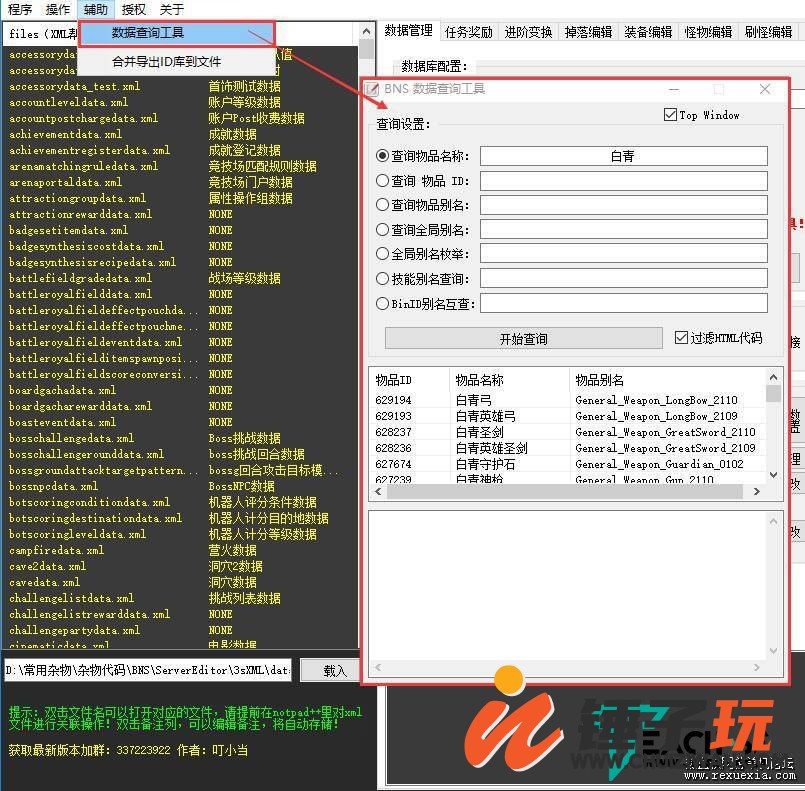The height and width of the screenshot is (791, 805).
Task: Select result row 628237 白青圣剑
Action: tap(567, 432)
